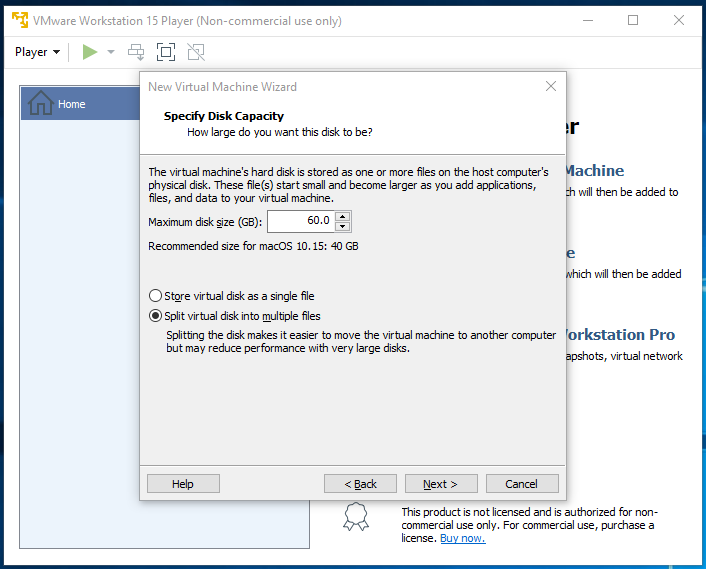Select the Home tab in library
Screen dimensions: 706x569
tap(81, 104)
